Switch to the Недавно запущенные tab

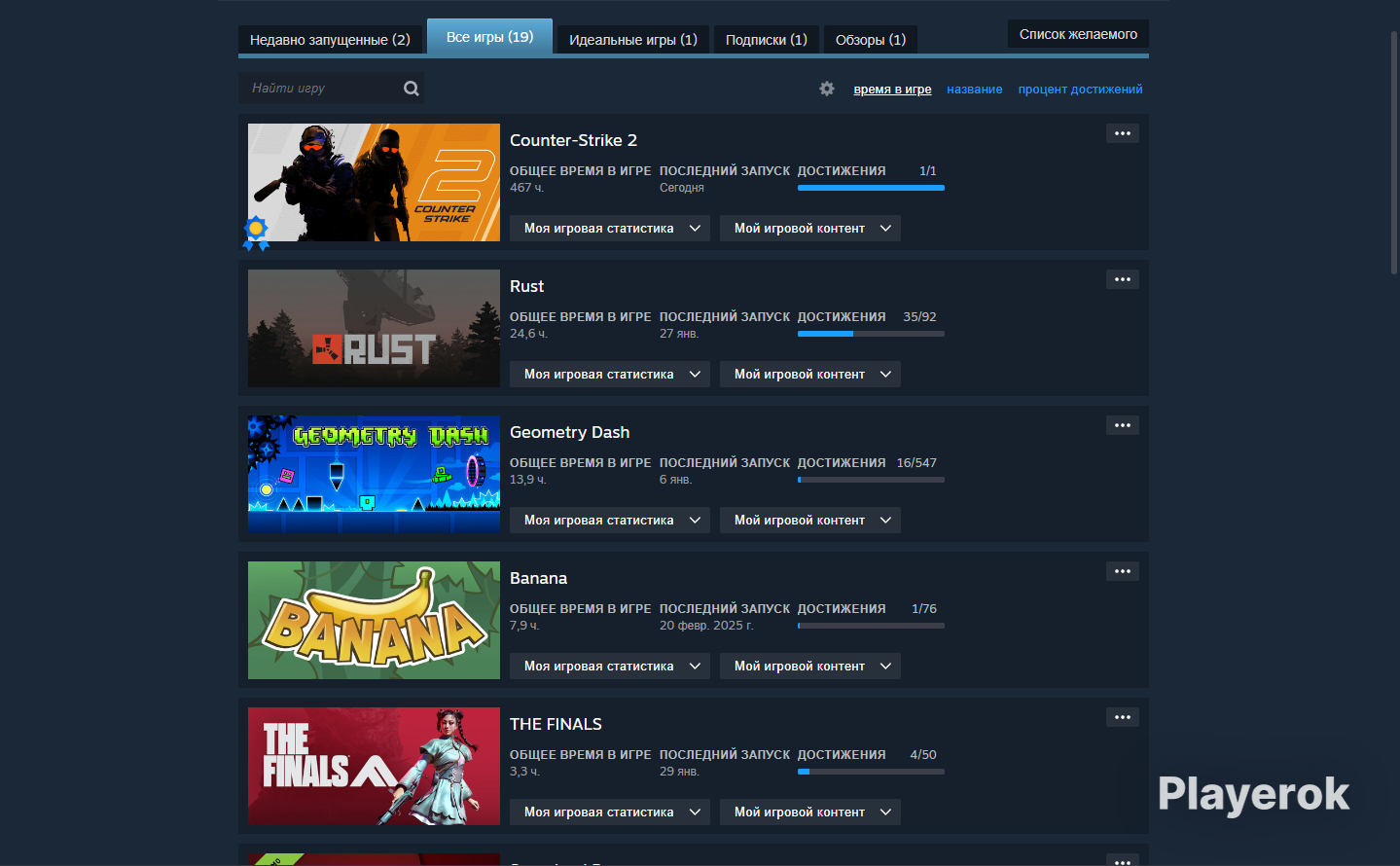point(330,40)
